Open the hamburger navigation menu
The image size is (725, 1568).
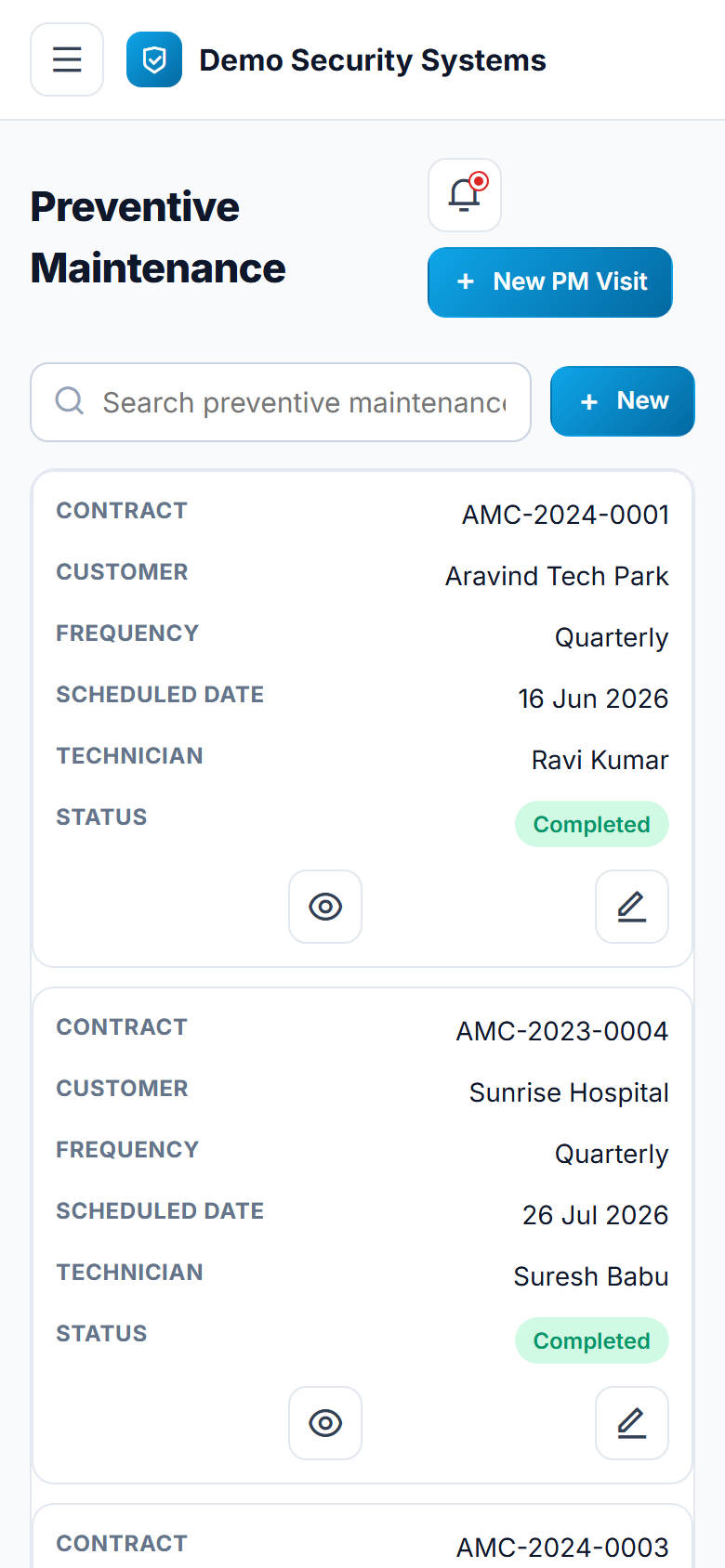click(67, 59)
